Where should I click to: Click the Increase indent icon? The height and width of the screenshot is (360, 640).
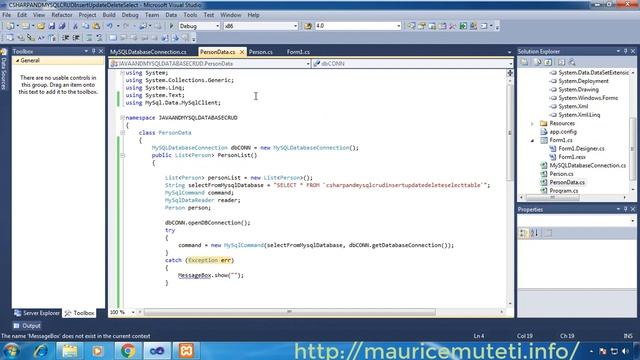point(76,38)
